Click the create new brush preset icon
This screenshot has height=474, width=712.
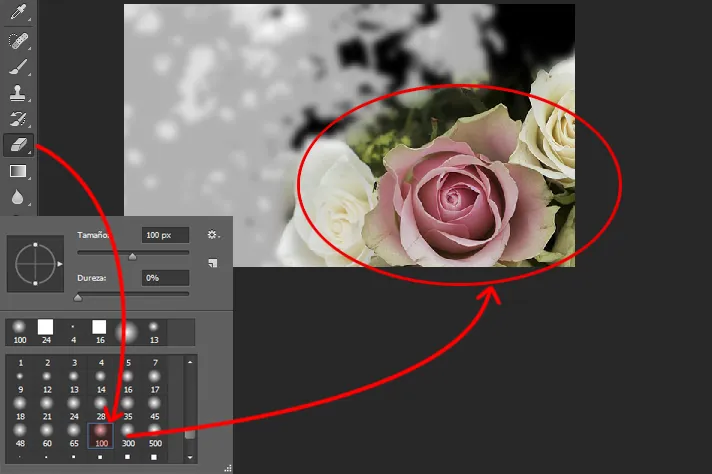[x=213, y=263]
